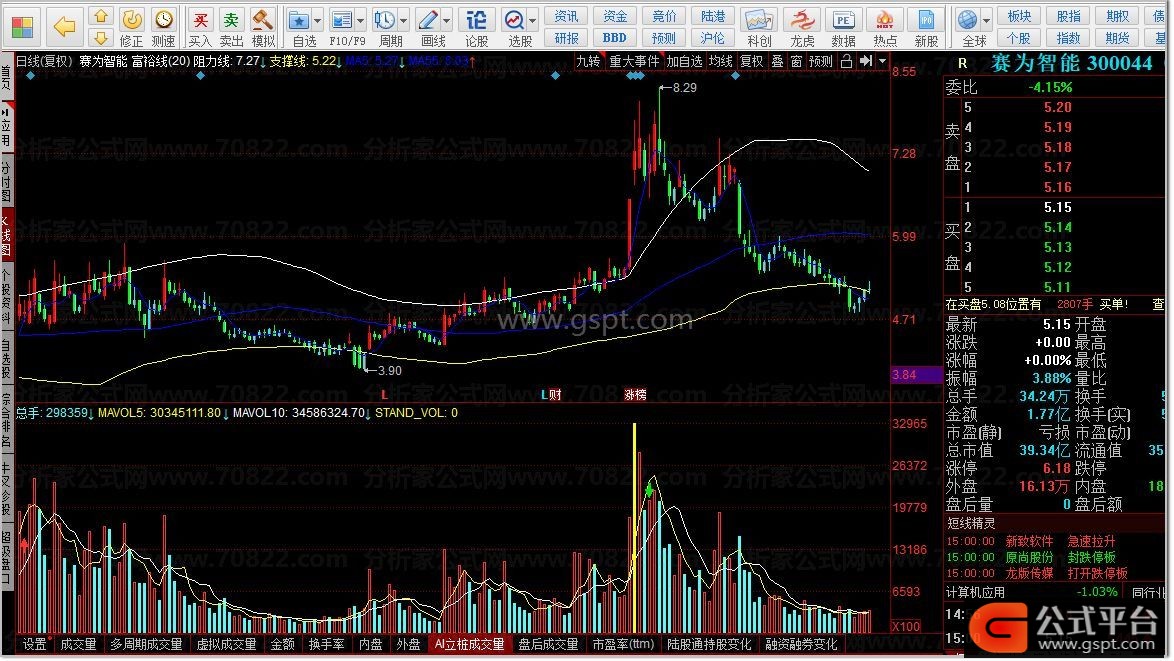Open the 热点 hot topics flame icon

(x=885, y=28)
